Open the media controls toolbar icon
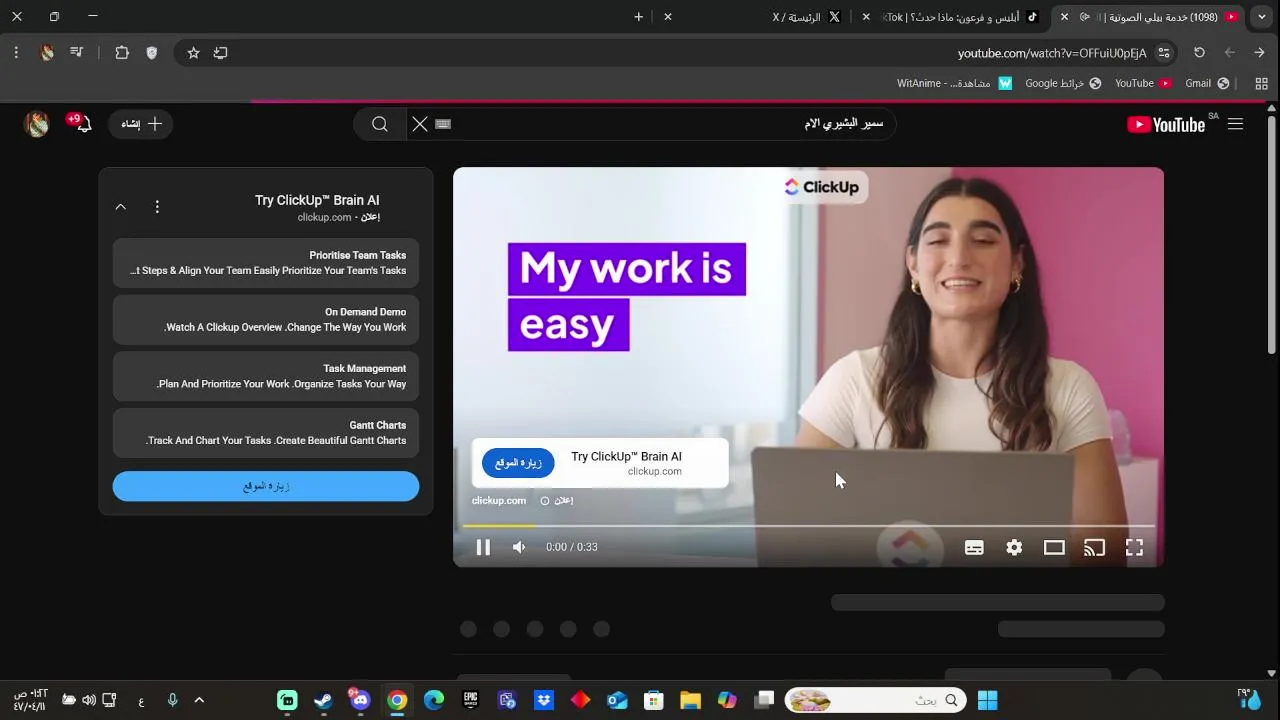This screenshot has width=1280, height=720. [76, 53]
